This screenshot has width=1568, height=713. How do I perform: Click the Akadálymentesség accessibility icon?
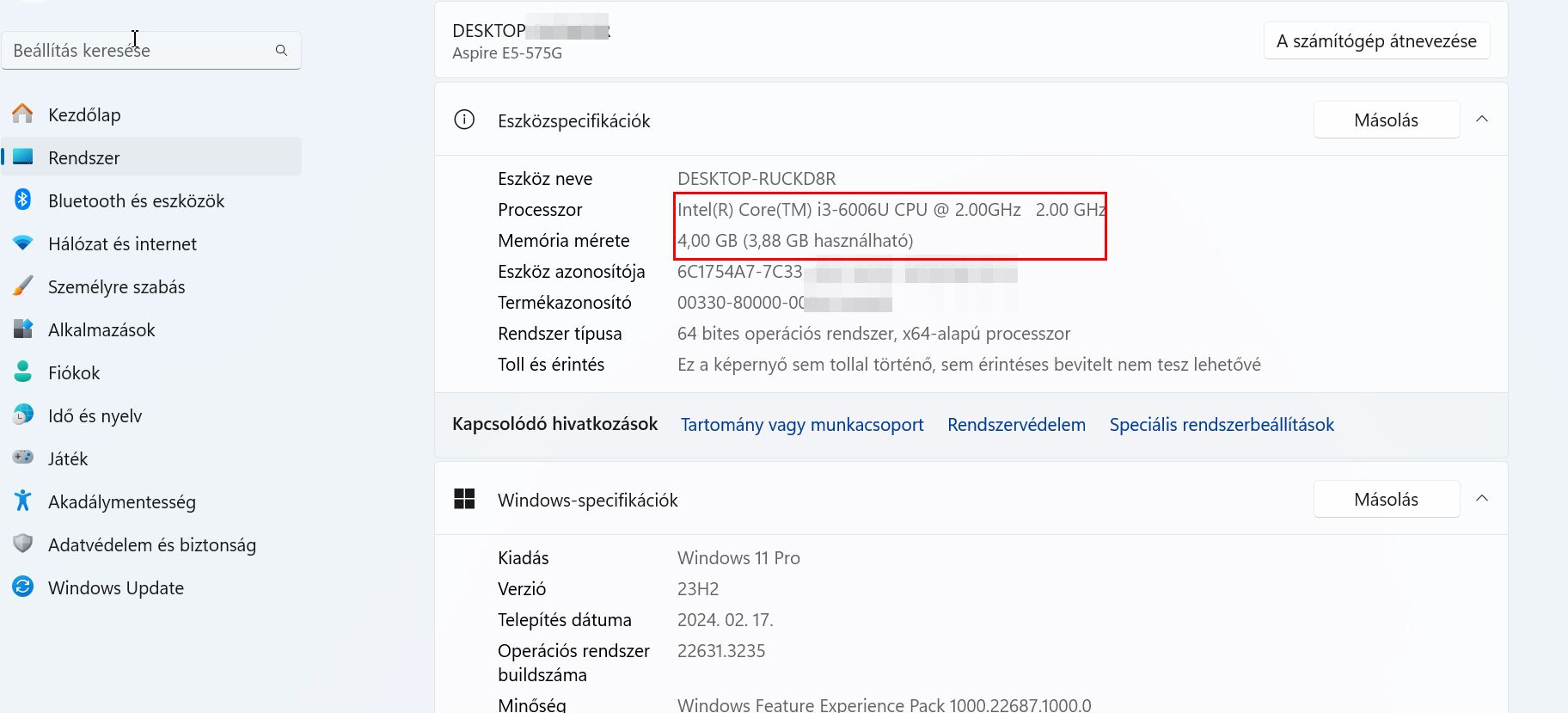tap(23, 501)
